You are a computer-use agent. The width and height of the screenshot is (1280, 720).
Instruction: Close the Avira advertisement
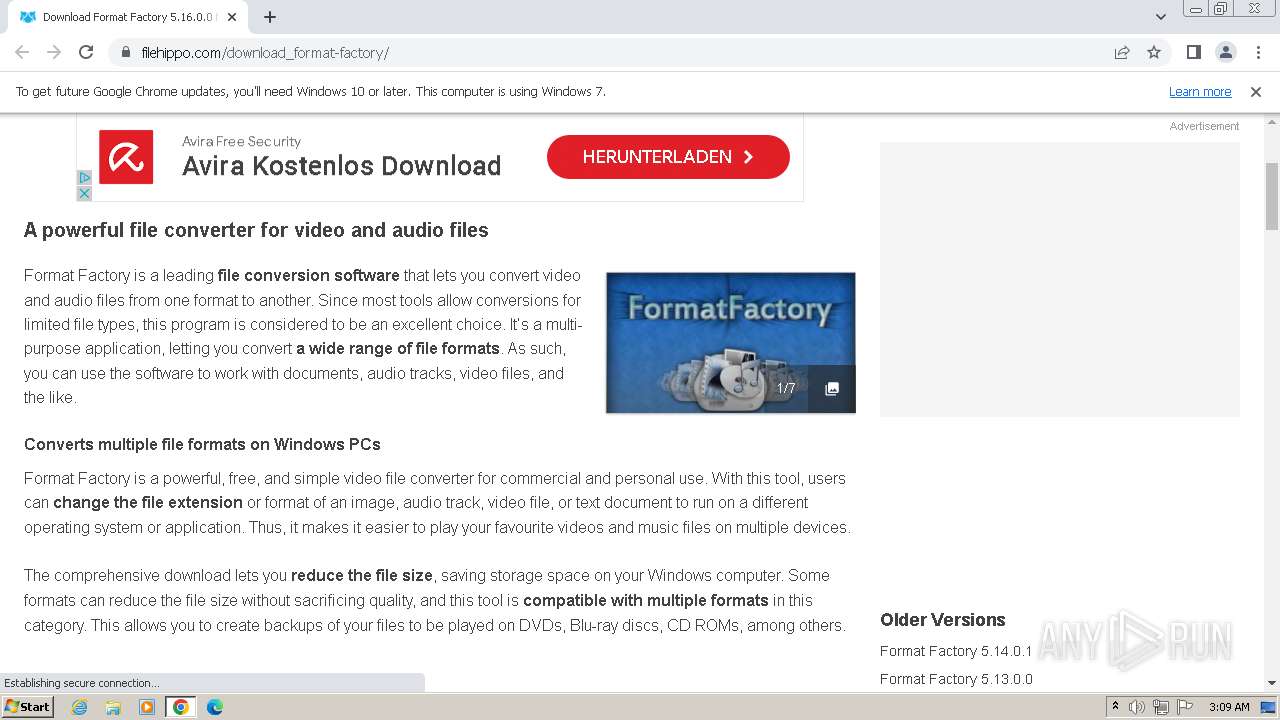(84, 193)
